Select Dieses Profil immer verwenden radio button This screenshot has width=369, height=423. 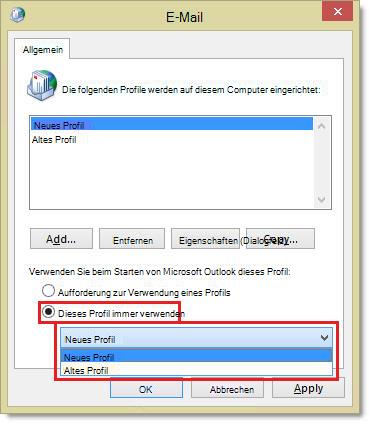tap(48, 312)
